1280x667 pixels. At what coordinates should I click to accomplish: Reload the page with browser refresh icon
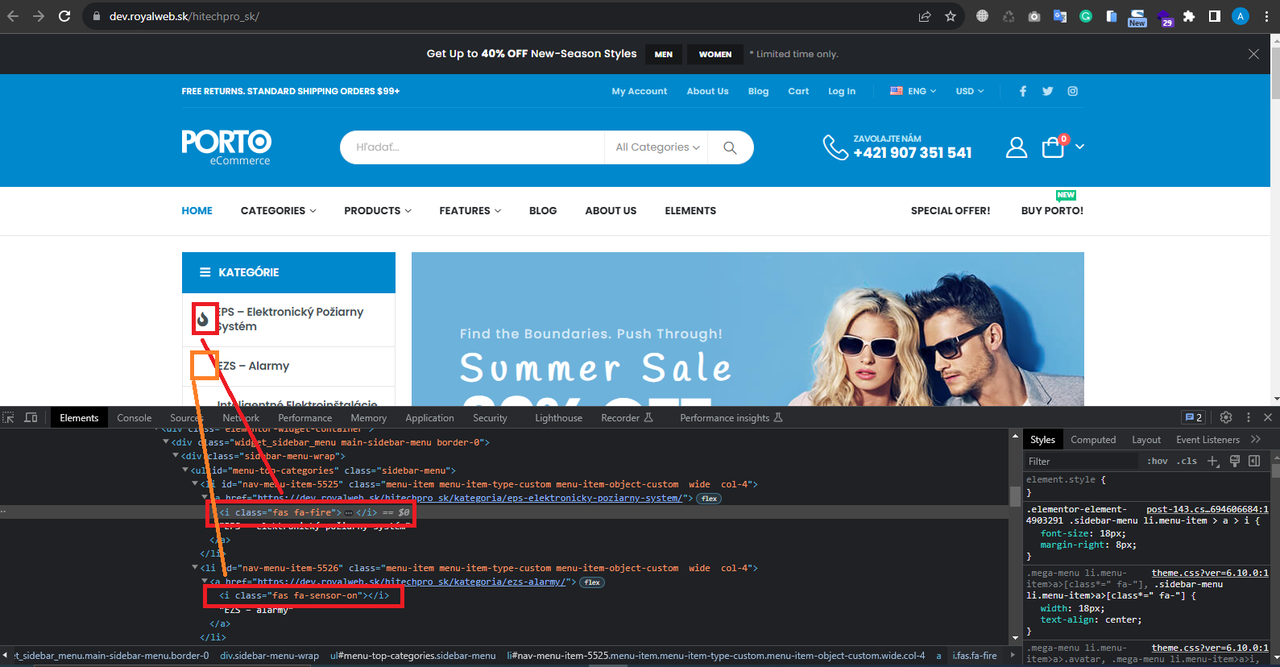click(x=65, y=17)
